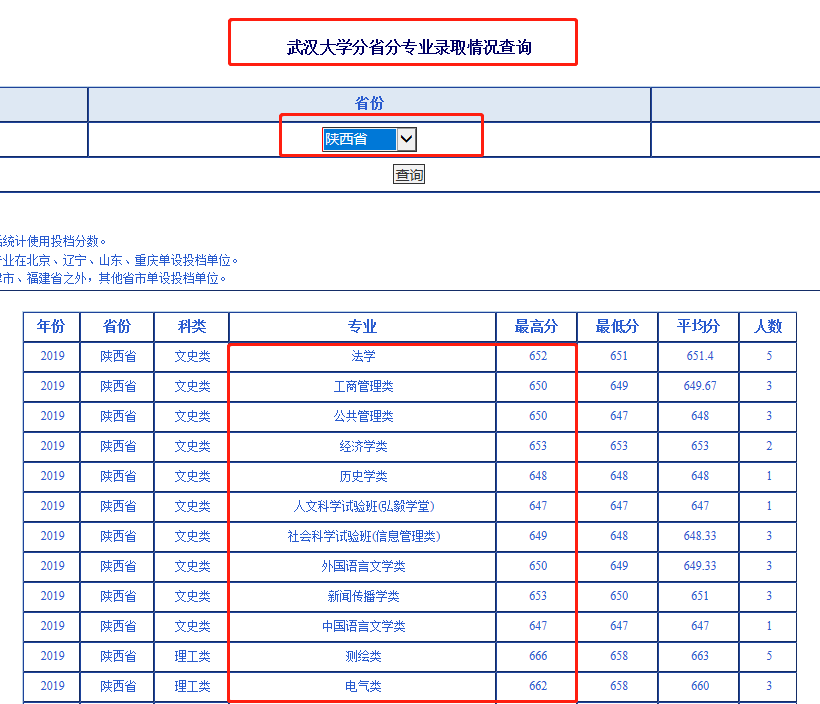820x704 pixels.
Task: Click the 查询 query button
Action: [x=409, y=174]
